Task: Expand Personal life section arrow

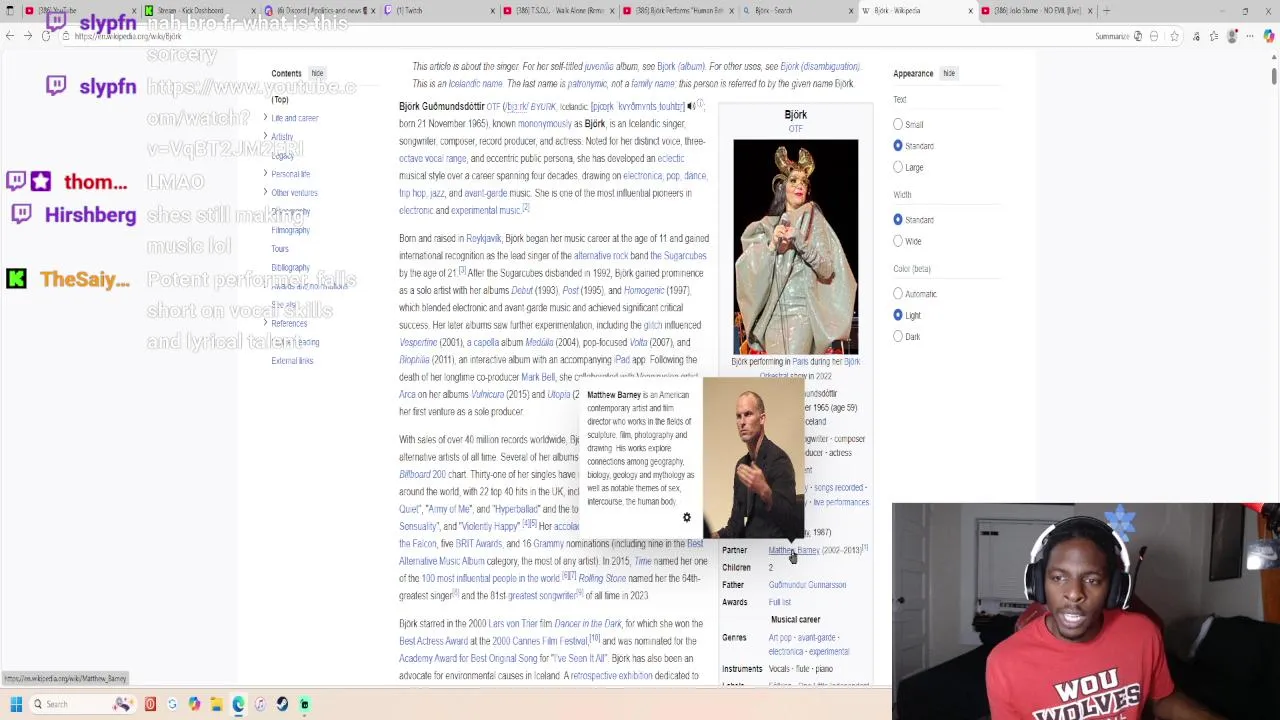Action: 265,173
